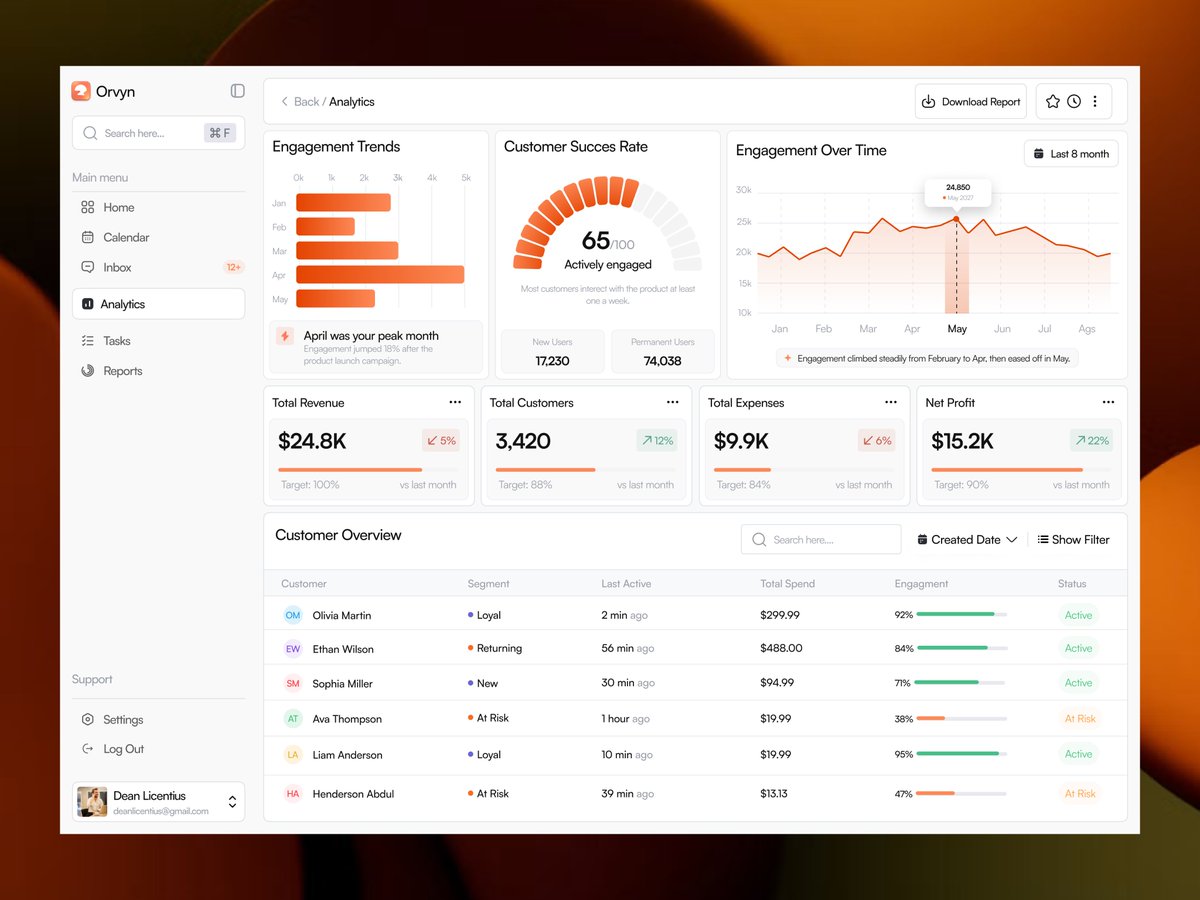Click the SM avatar for Sophia Miller
The height and width of the screenshot is (900, 1200).
click(293, 684)
